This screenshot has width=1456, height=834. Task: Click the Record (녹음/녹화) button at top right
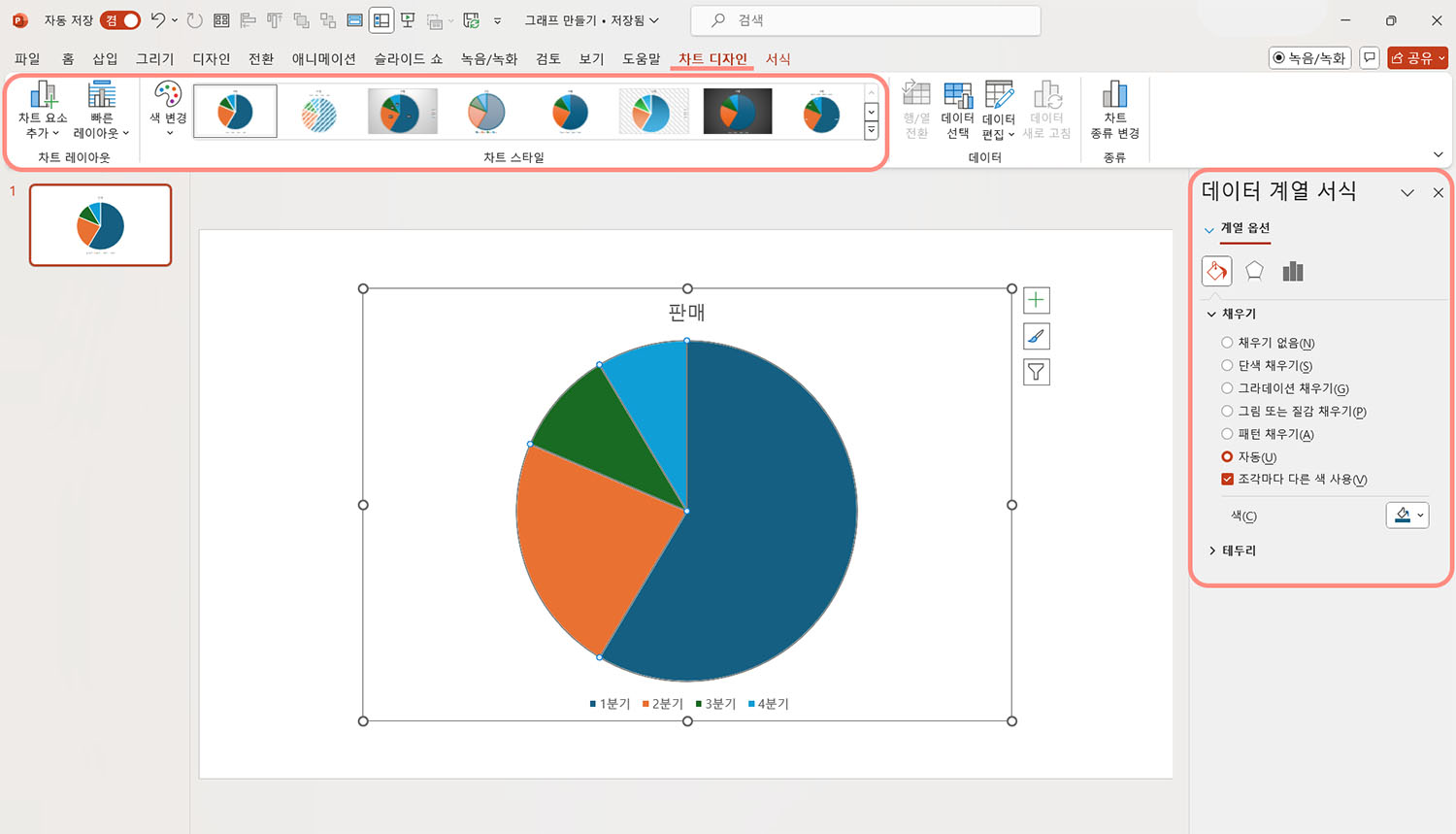[x=1309, y=58]
